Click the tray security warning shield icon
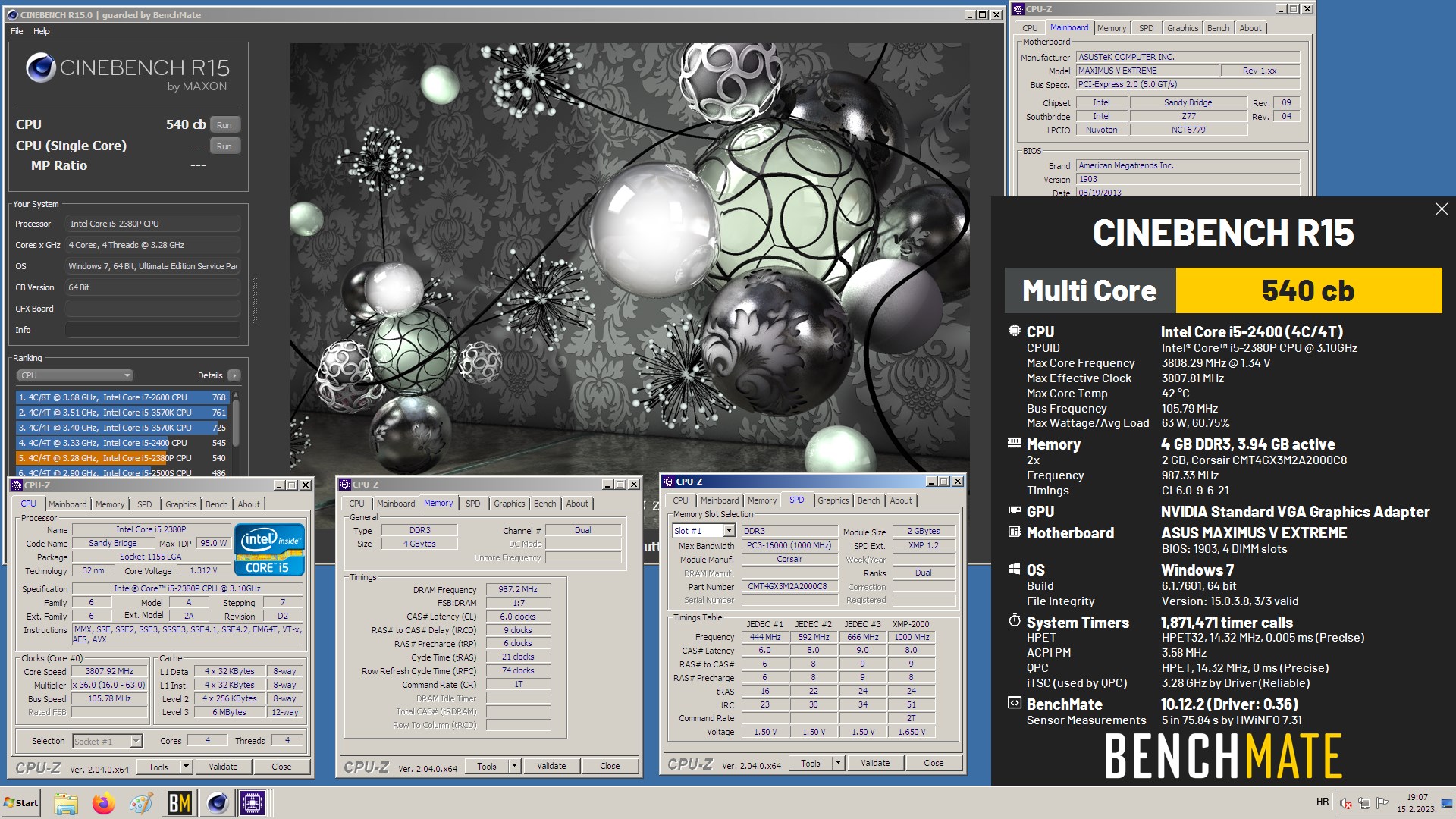Image resolution: width=1456 pixels, height=819 pixels. (x=1346, y=803)
